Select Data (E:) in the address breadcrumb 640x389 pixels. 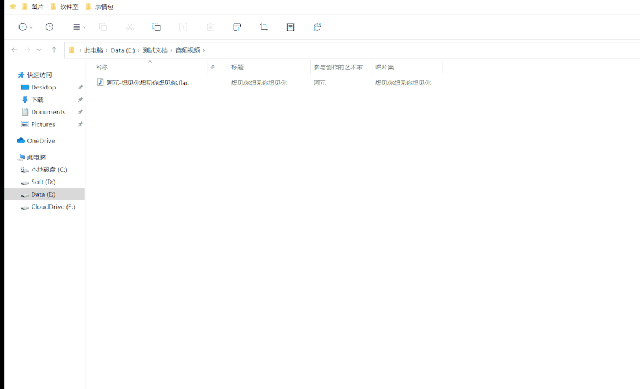tap(123, 50)
